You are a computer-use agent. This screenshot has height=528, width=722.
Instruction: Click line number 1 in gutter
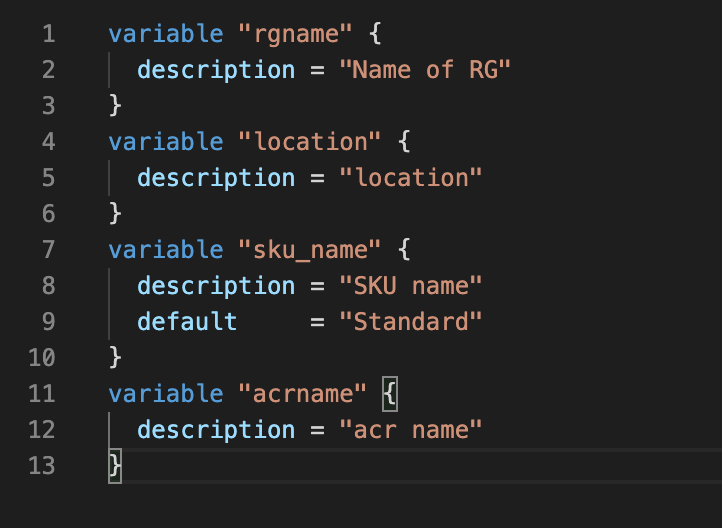pyautogui.click(x=49, y=34)
